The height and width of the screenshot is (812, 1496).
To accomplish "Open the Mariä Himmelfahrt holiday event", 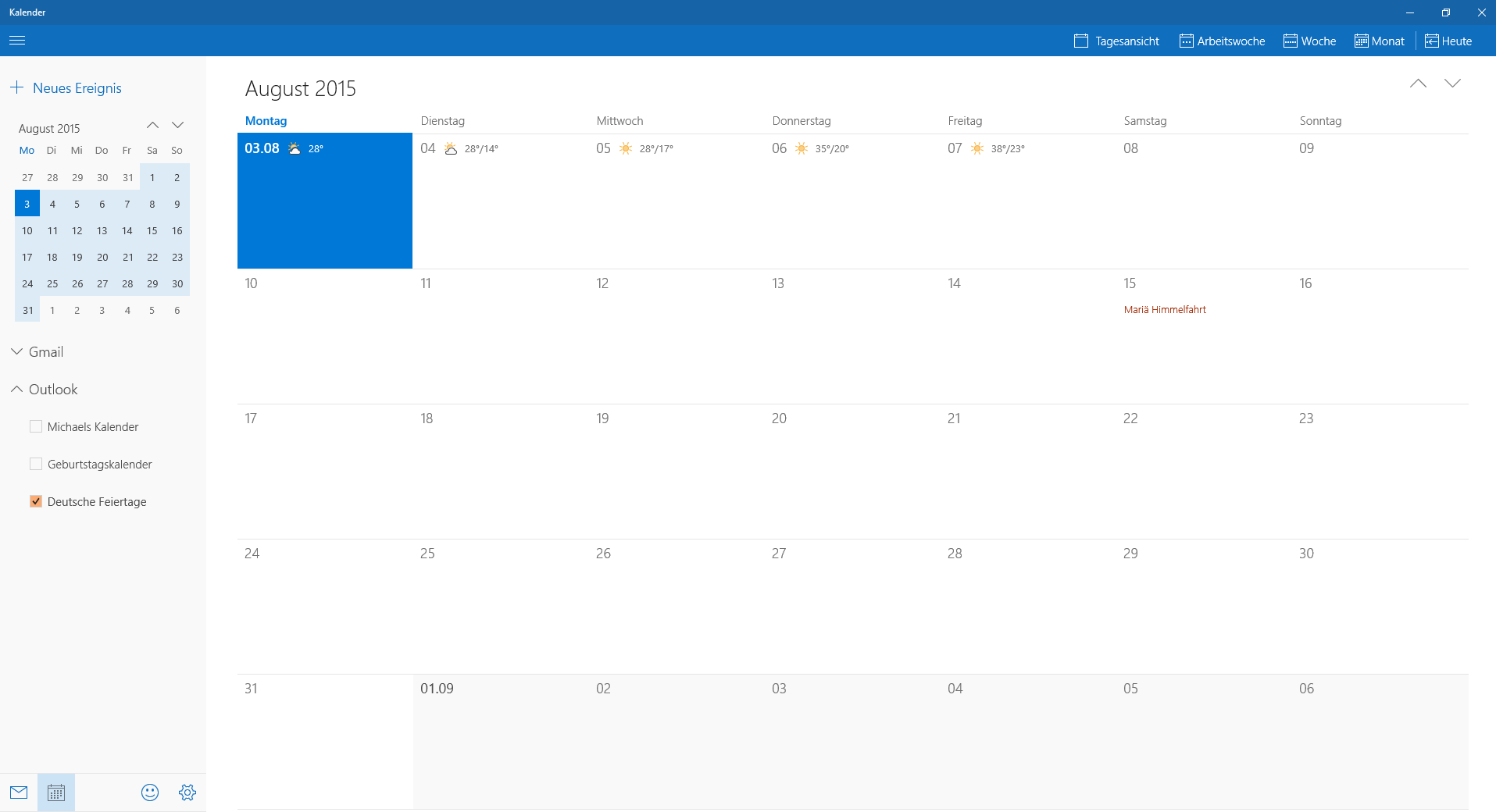I will pyautogui.click(x=1165, y=310).
